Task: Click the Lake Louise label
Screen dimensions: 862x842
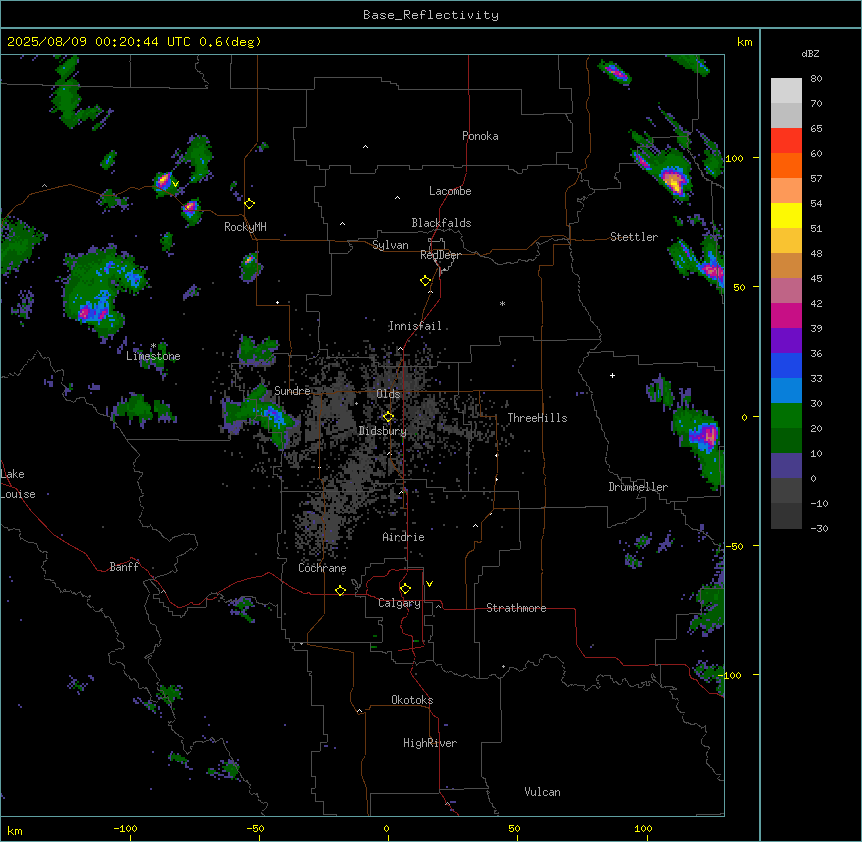Action: tap(18, 484)
